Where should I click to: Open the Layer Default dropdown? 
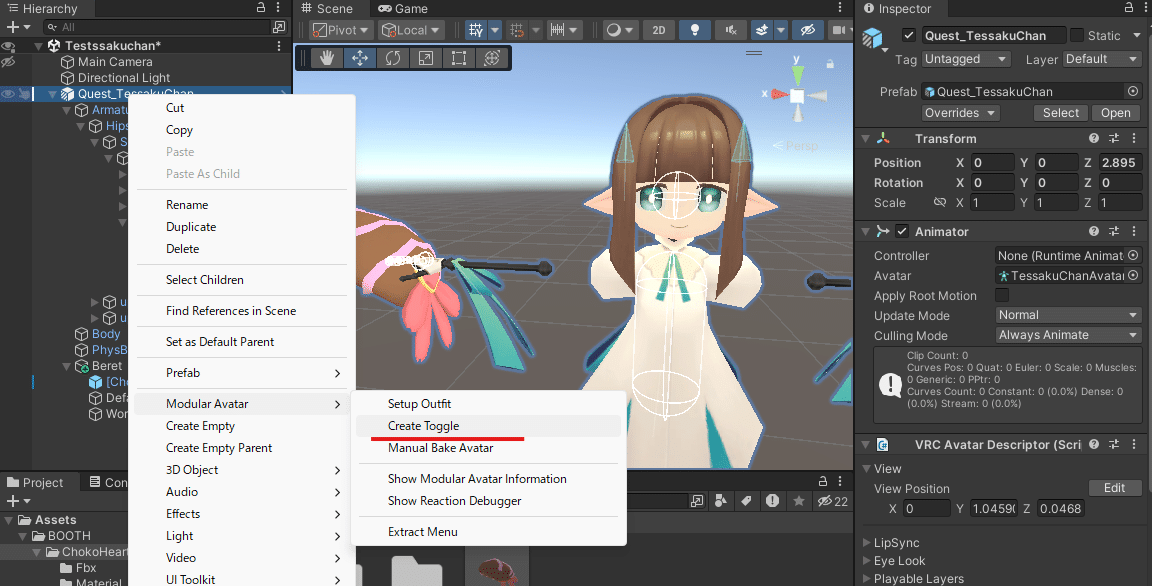pos(1101,59)
